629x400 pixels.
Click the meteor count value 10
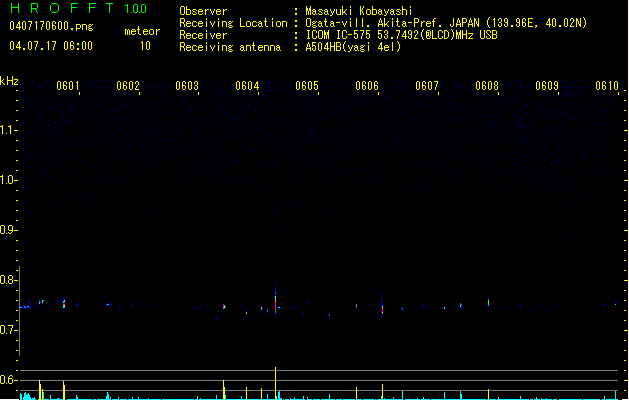(145, 46)
